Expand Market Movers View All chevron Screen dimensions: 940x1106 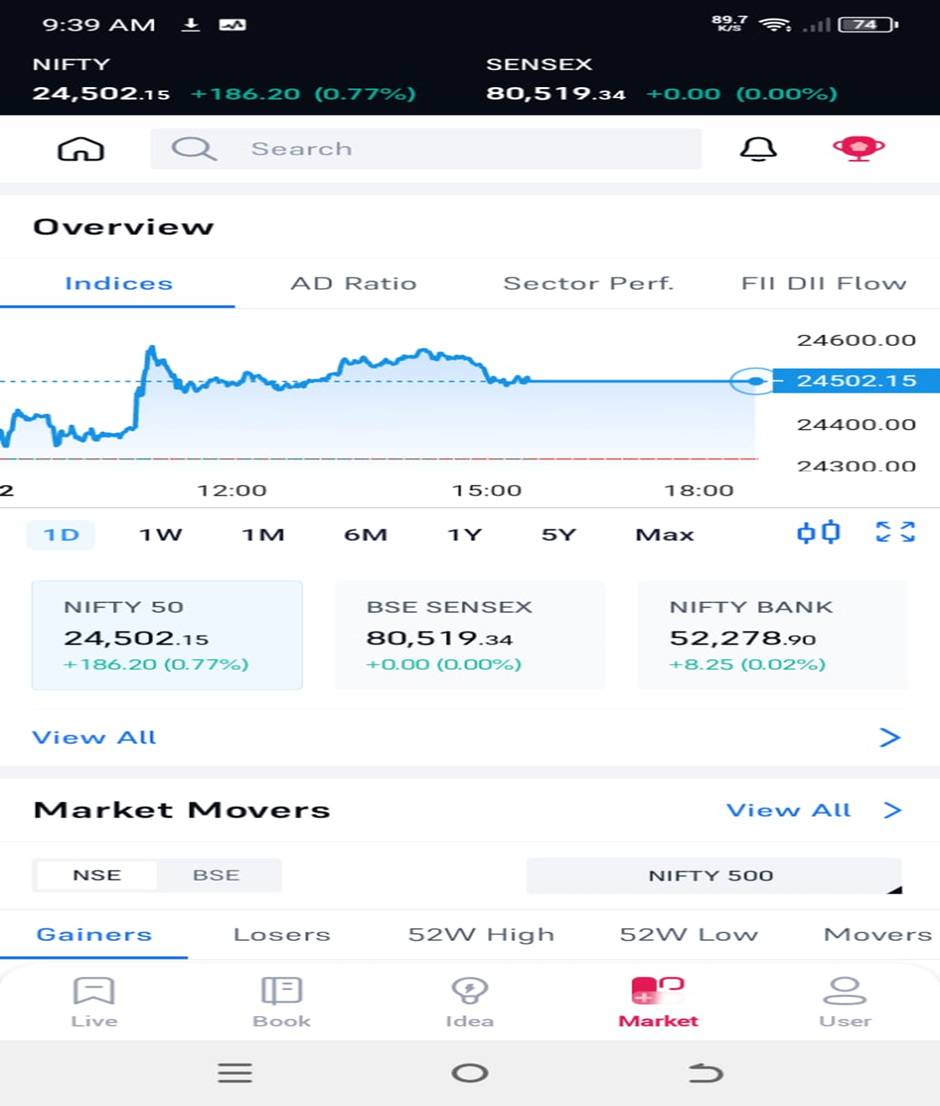pos(892,810)
